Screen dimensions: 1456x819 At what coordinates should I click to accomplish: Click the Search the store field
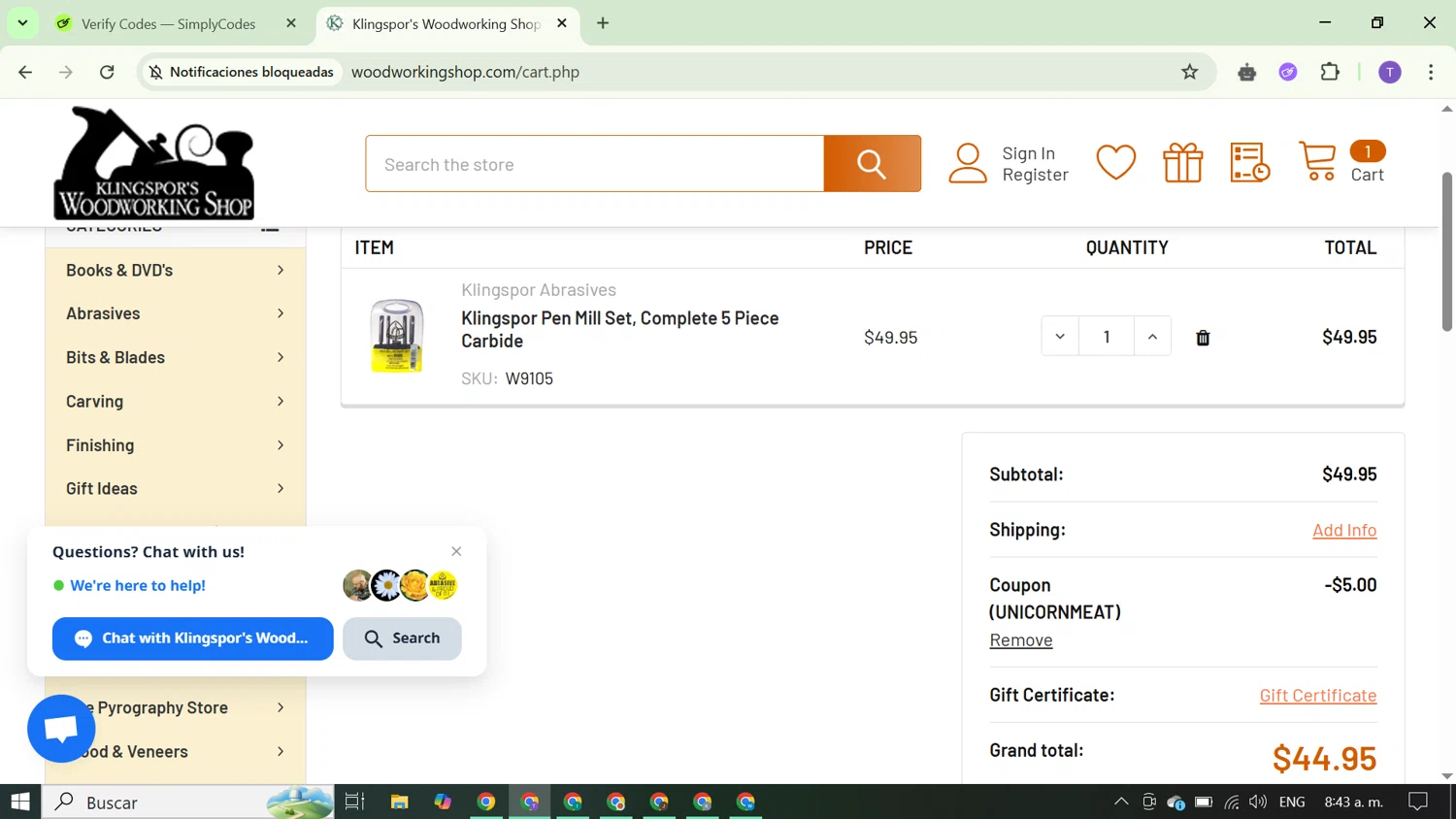(595, 164)
